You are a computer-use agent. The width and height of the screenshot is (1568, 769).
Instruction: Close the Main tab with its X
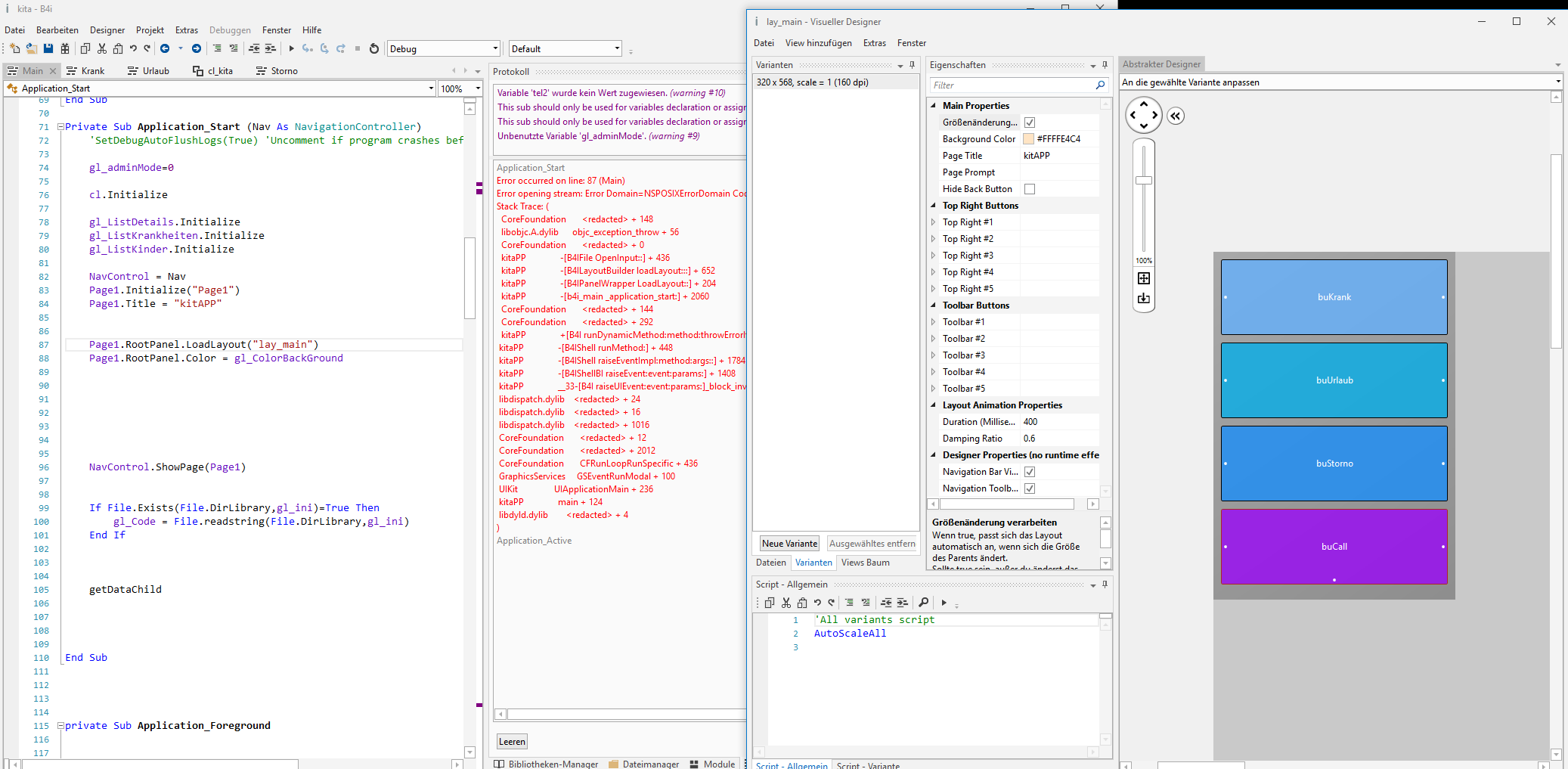(x=52, y=71)
